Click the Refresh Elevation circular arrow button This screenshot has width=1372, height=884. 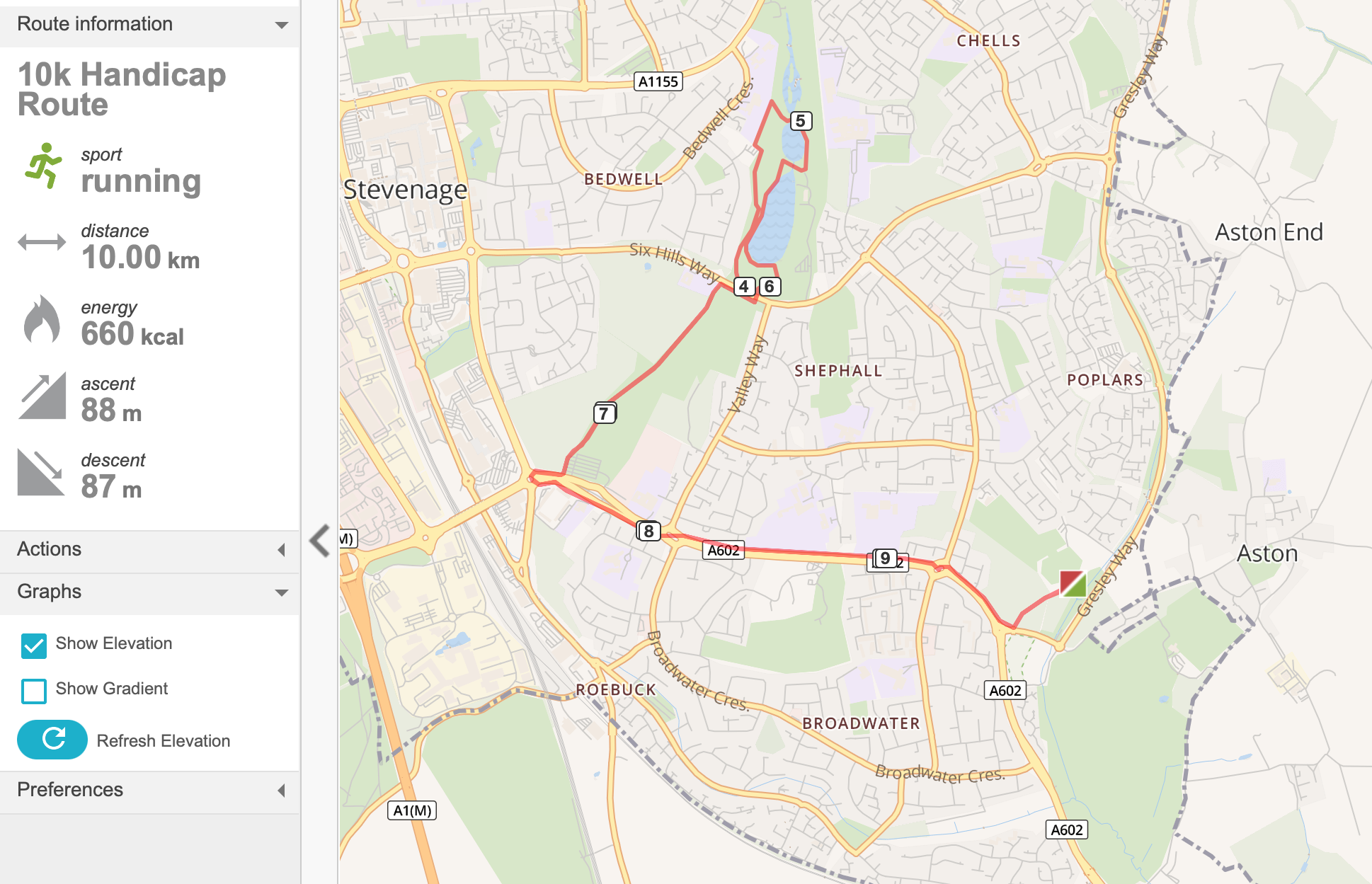tap(52, 740)
